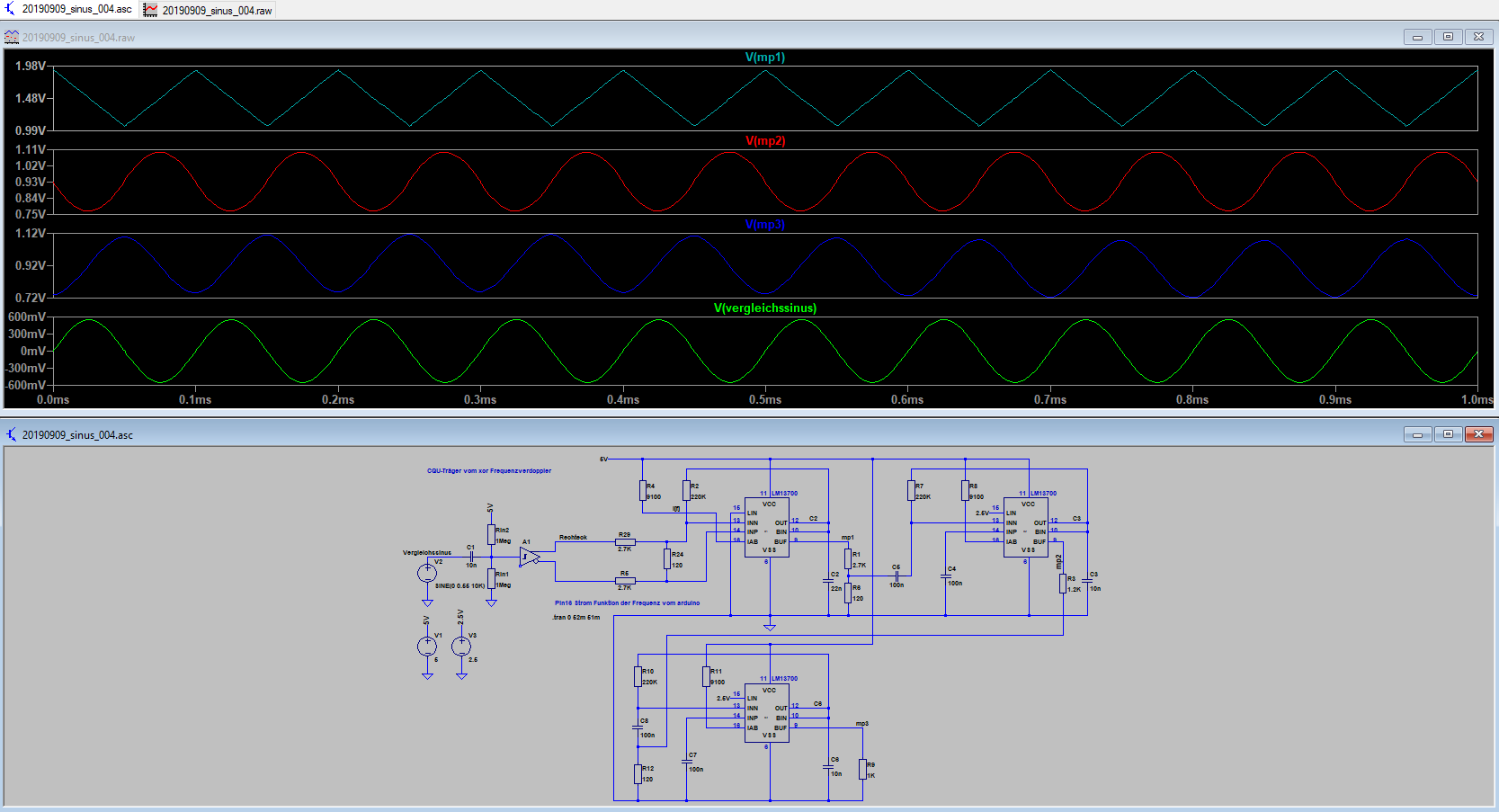The width and height of the screenshot is (1499, 812).
Task: Minimize the schematic .asc window
Action: pyautogui.click(x=1417, y=434)
